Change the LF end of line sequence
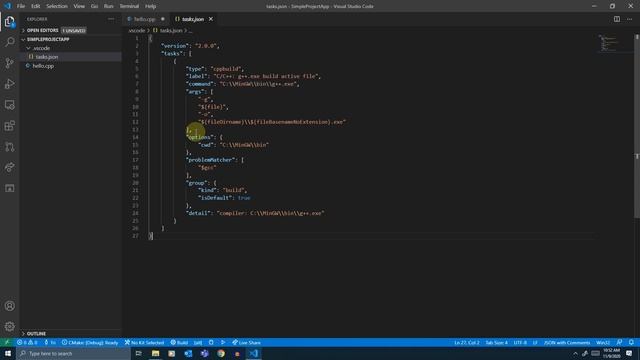The image size is (640, 360). coord(535,342)
